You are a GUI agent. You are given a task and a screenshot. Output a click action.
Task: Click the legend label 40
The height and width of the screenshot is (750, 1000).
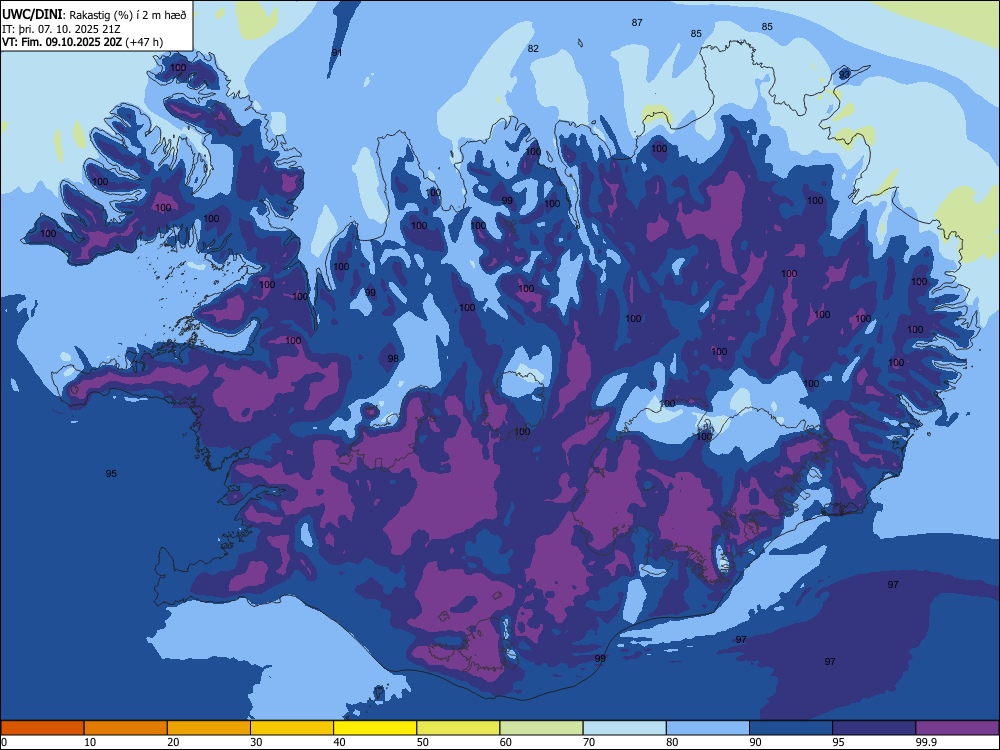tap(339, 742)
